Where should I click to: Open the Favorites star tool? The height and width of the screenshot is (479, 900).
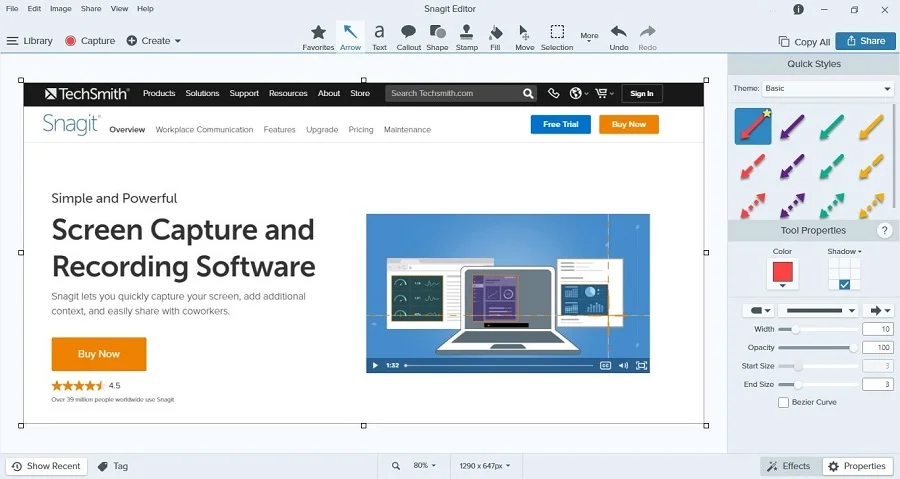click(x=318, y=37)
